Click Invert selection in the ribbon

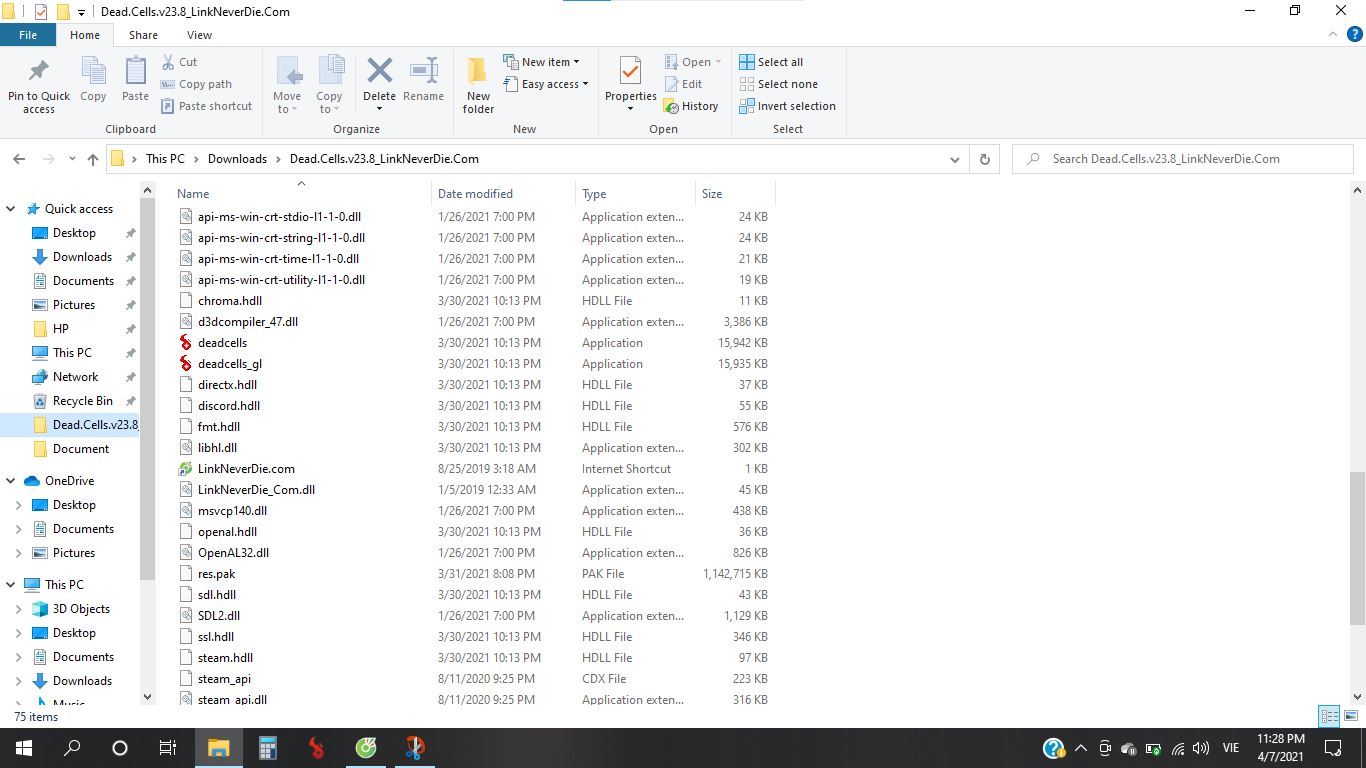[x=787, y=106]
